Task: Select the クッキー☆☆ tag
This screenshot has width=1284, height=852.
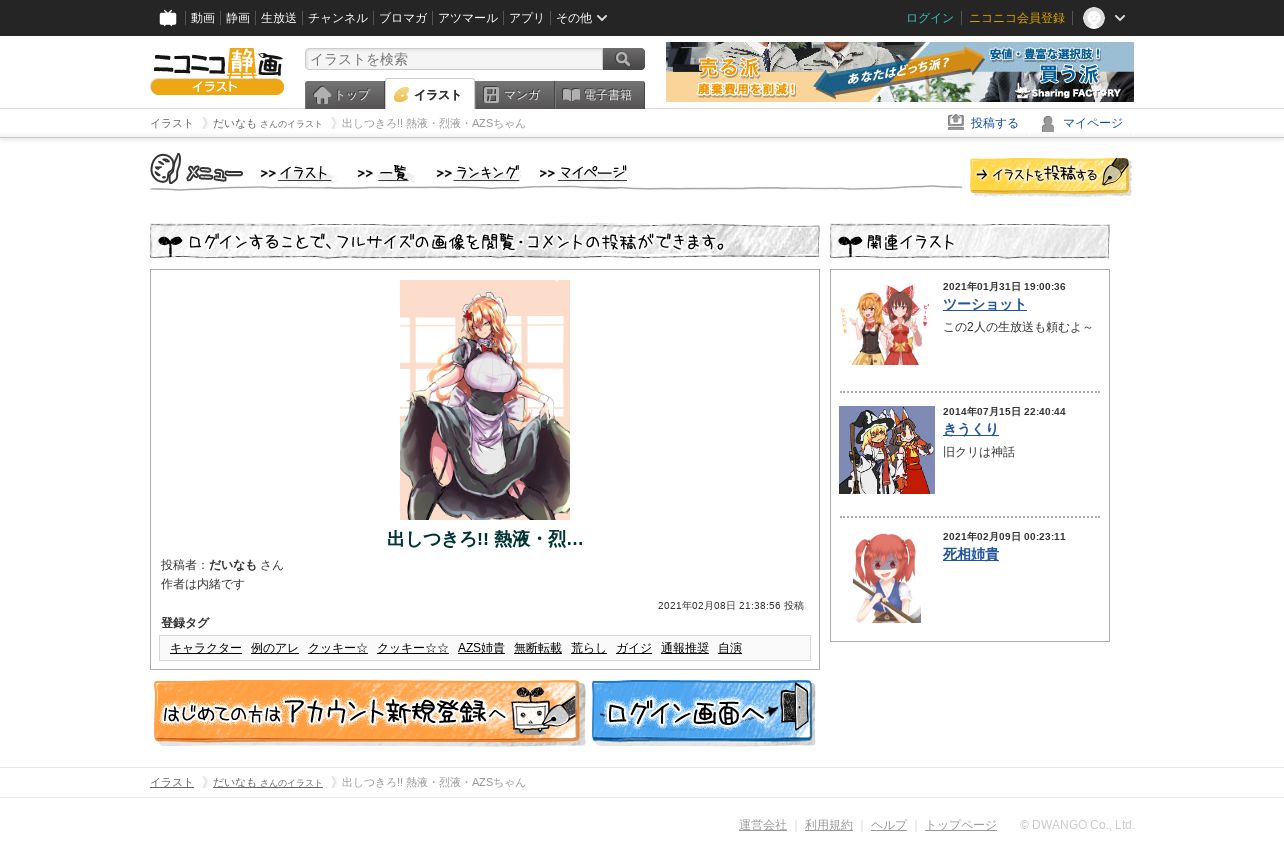Action: pos(413,648)
